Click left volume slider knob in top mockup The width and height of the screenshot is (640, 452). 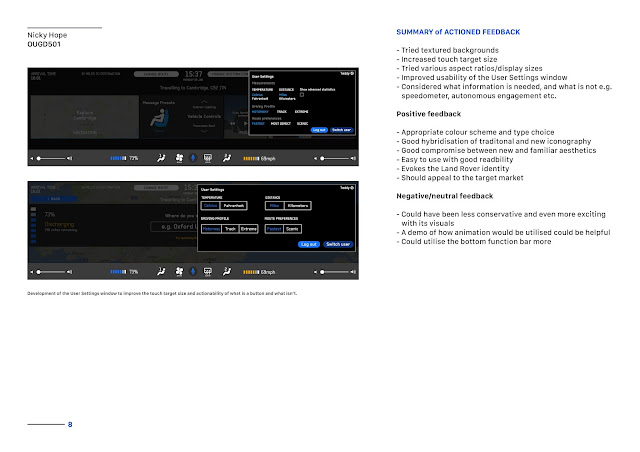tap(39, 158)
